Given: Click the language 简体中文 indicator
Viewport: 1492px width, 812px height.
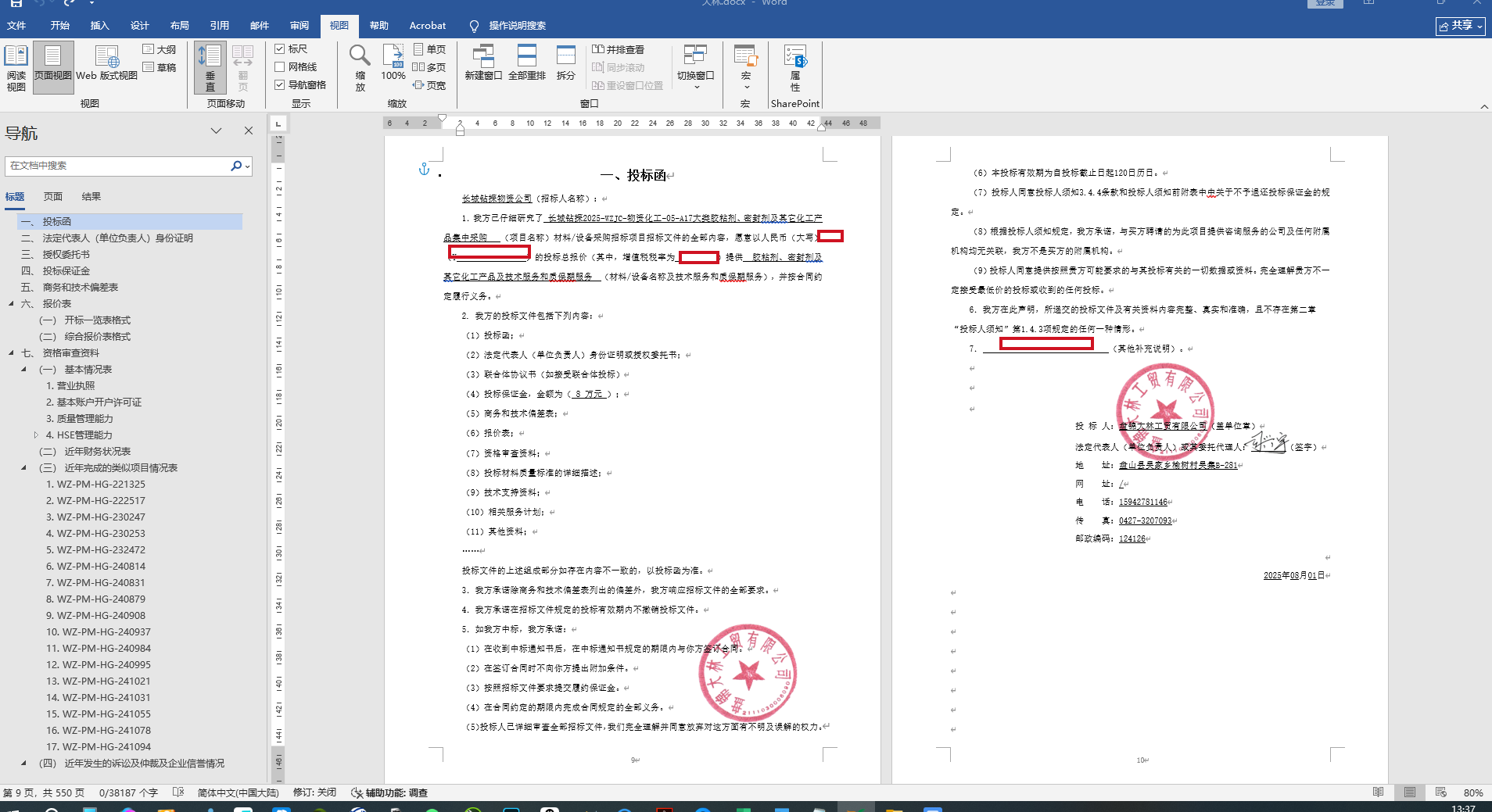Looking at the screenshot, I should 239,792.
